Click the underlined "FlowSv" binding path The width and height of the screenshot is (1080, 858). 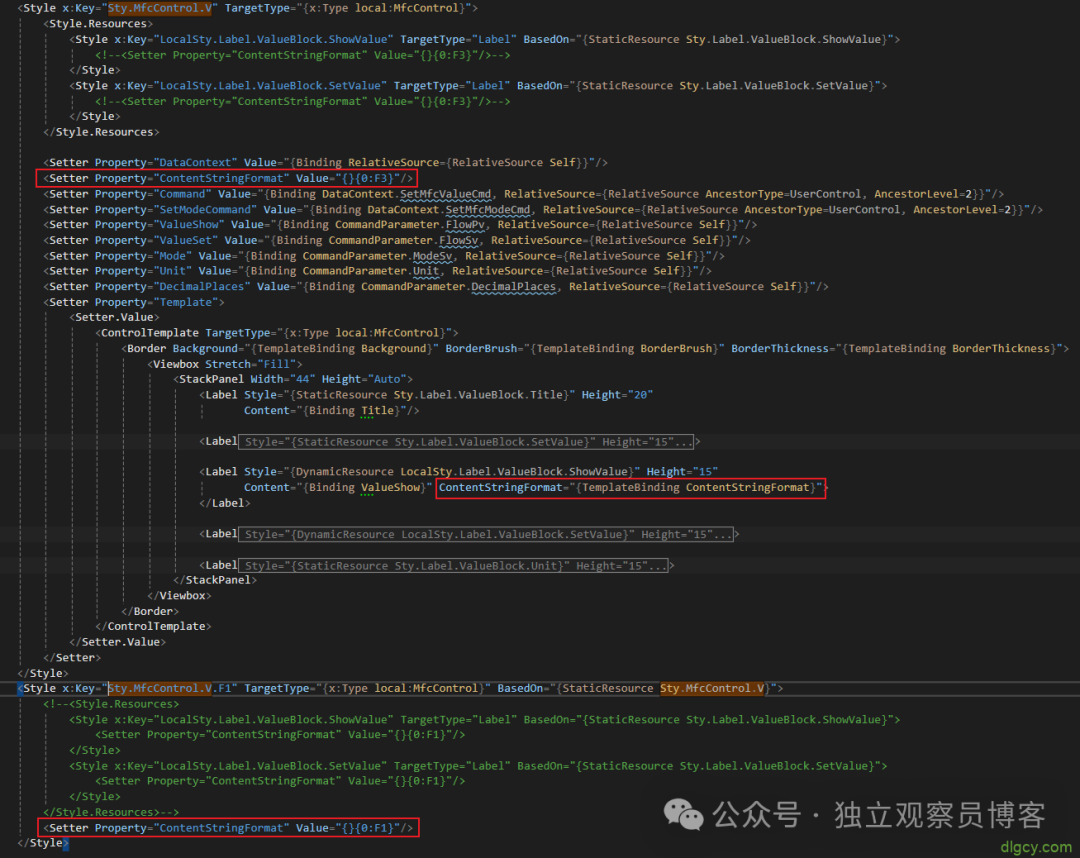pos(459,240)
